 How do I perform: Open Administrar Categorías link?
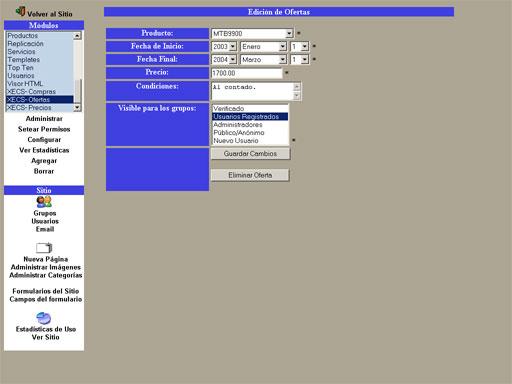[46, 275]
